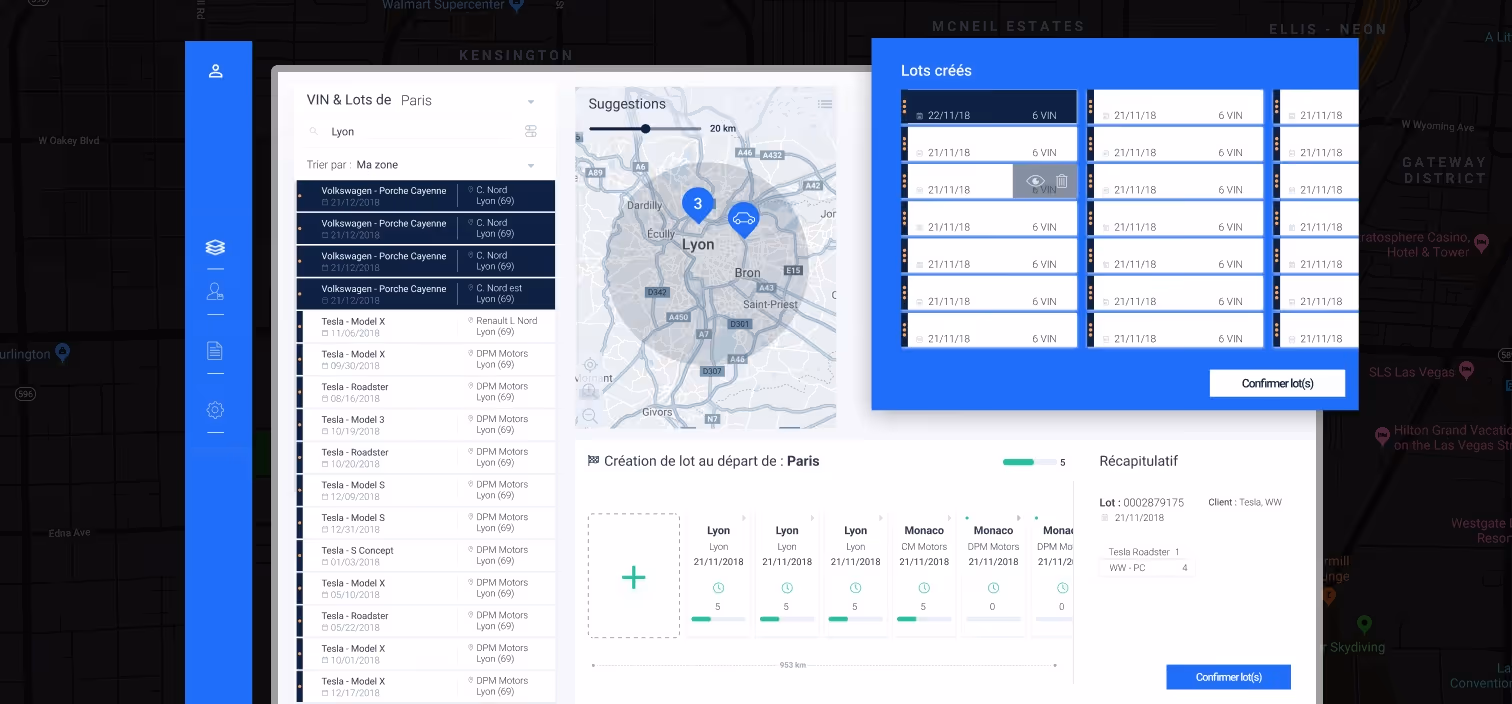Click the car pin on the Lyon map
Screen dimensions: 1512x704
pos(742,219)
